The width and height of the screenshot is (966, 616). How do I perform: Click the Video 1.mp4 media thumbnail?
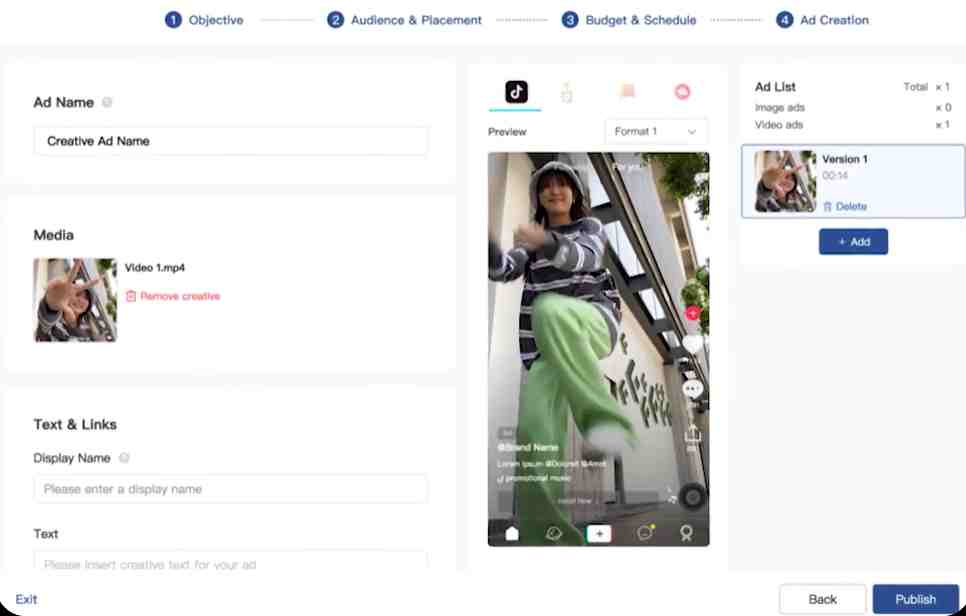75,300
